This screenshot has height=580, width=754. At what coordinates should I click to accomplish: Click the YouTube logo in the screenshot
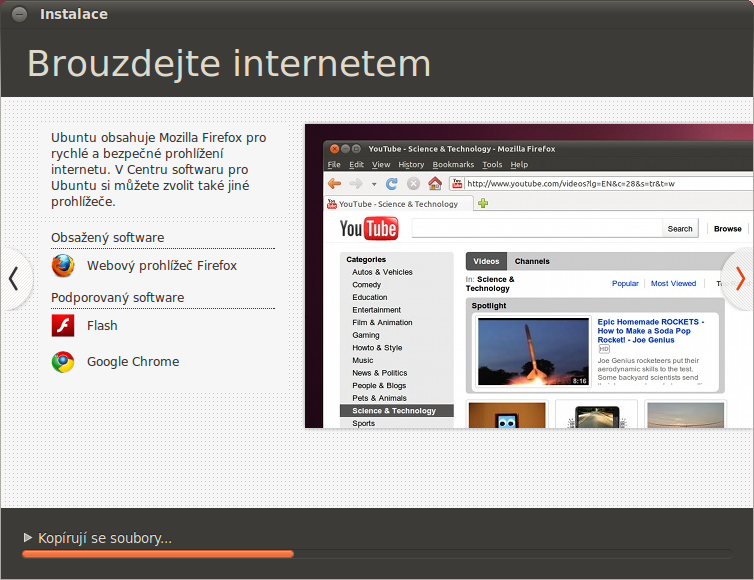369,228
